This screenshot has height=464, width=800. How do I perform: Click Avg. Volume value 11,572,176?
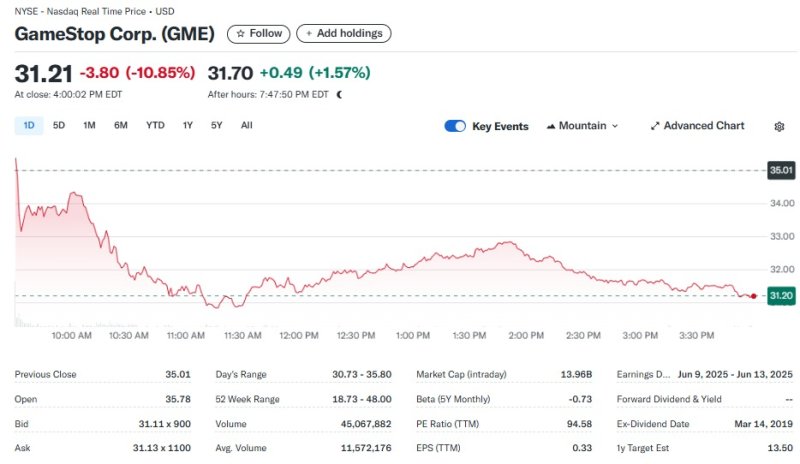[x=366, y=448]
